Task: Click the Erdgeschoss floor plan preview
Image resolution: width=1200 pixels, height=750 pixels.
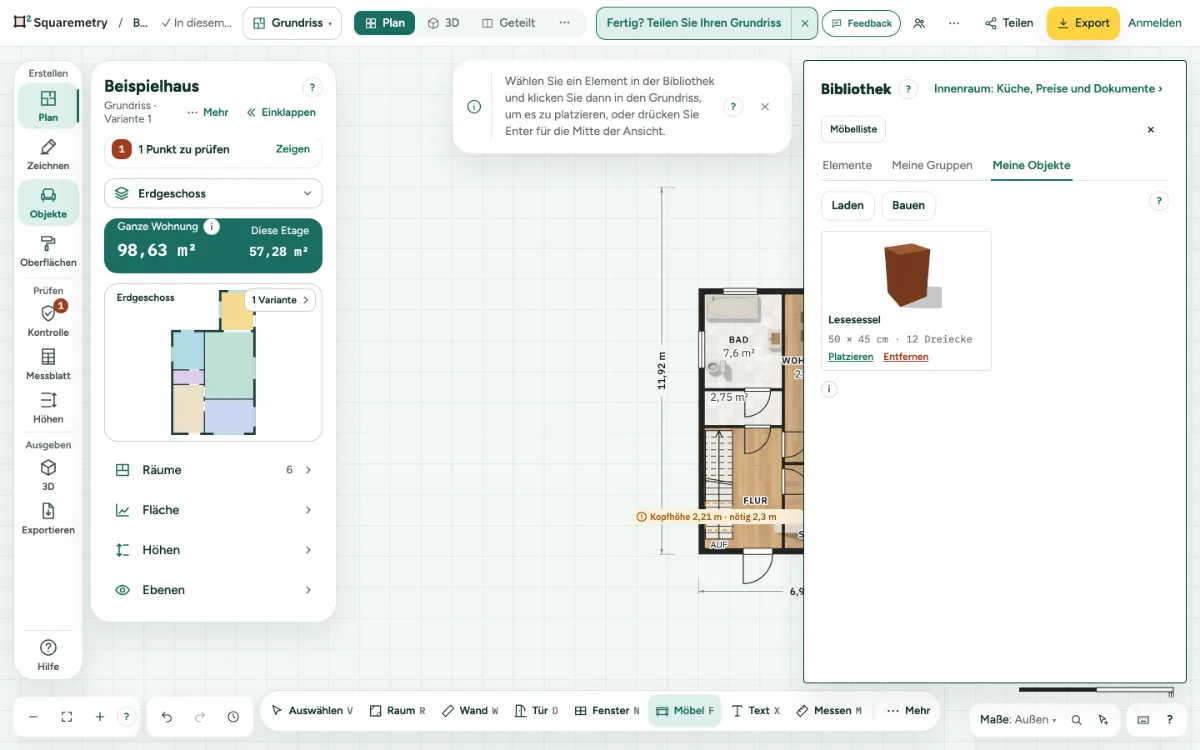Action: point(213,362)
